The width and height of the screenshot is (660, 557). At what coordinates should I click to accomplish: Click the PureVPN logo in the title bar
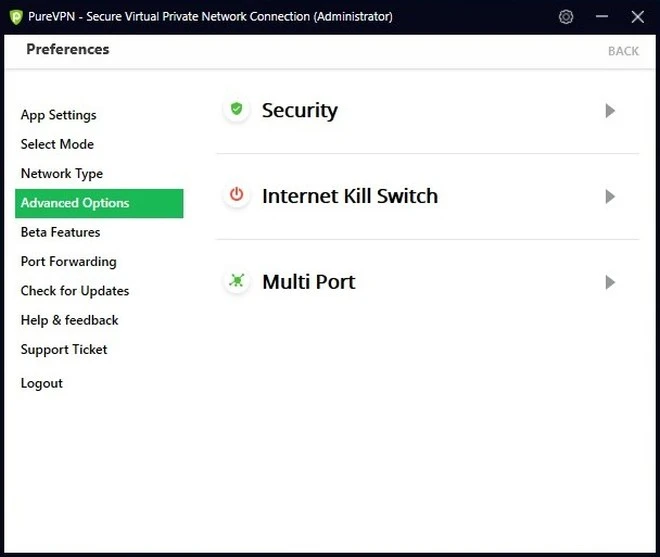click(16, 17)
